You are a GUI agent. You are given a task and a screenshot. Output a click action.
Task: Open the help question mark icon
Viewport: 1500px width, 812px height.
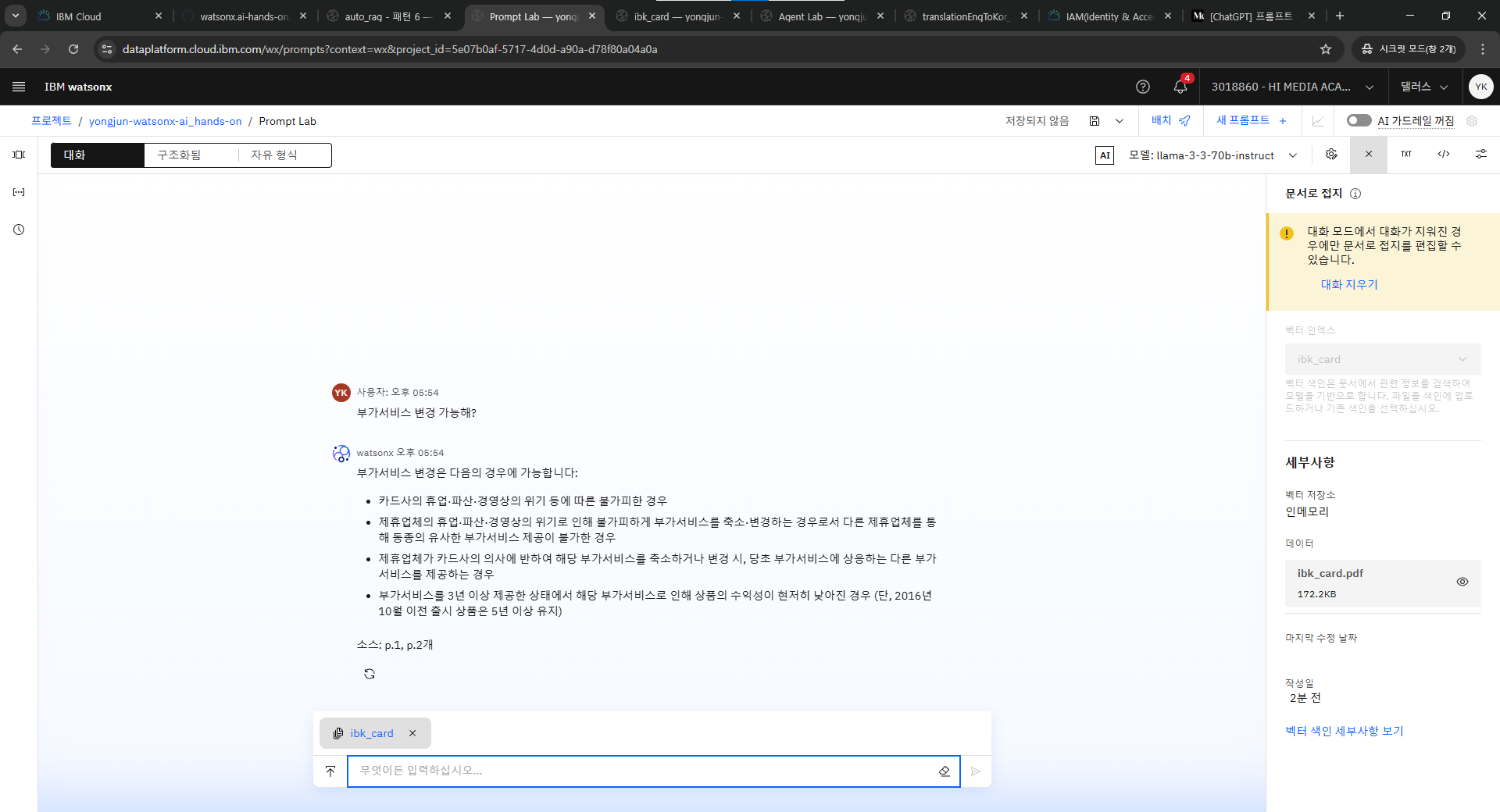point(1143,87)
